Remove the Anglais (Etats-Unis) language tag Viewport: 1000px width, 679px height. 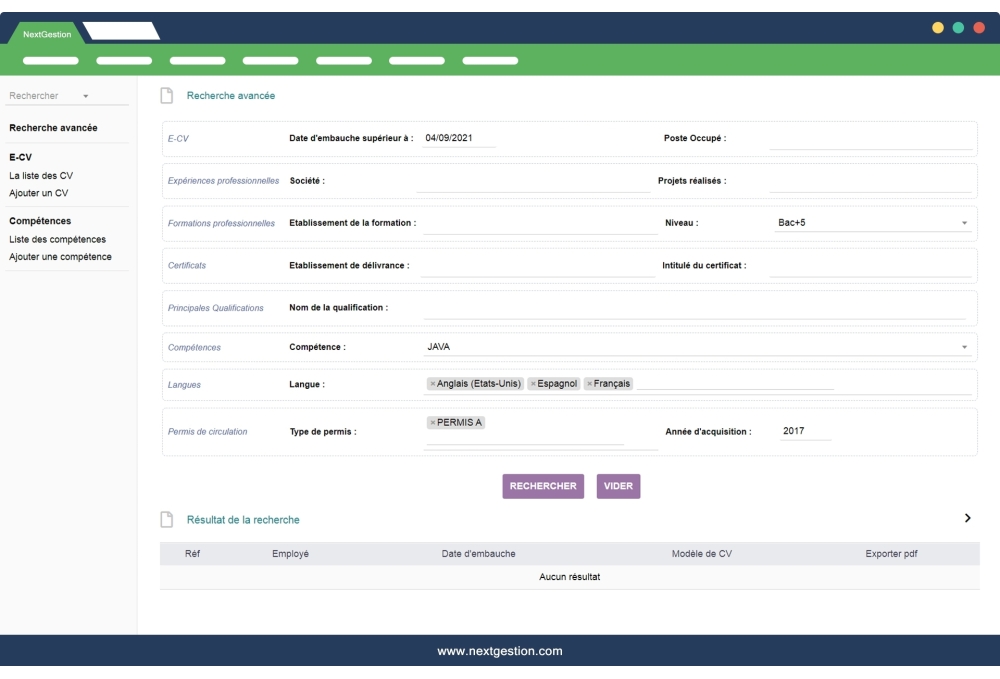433,383
